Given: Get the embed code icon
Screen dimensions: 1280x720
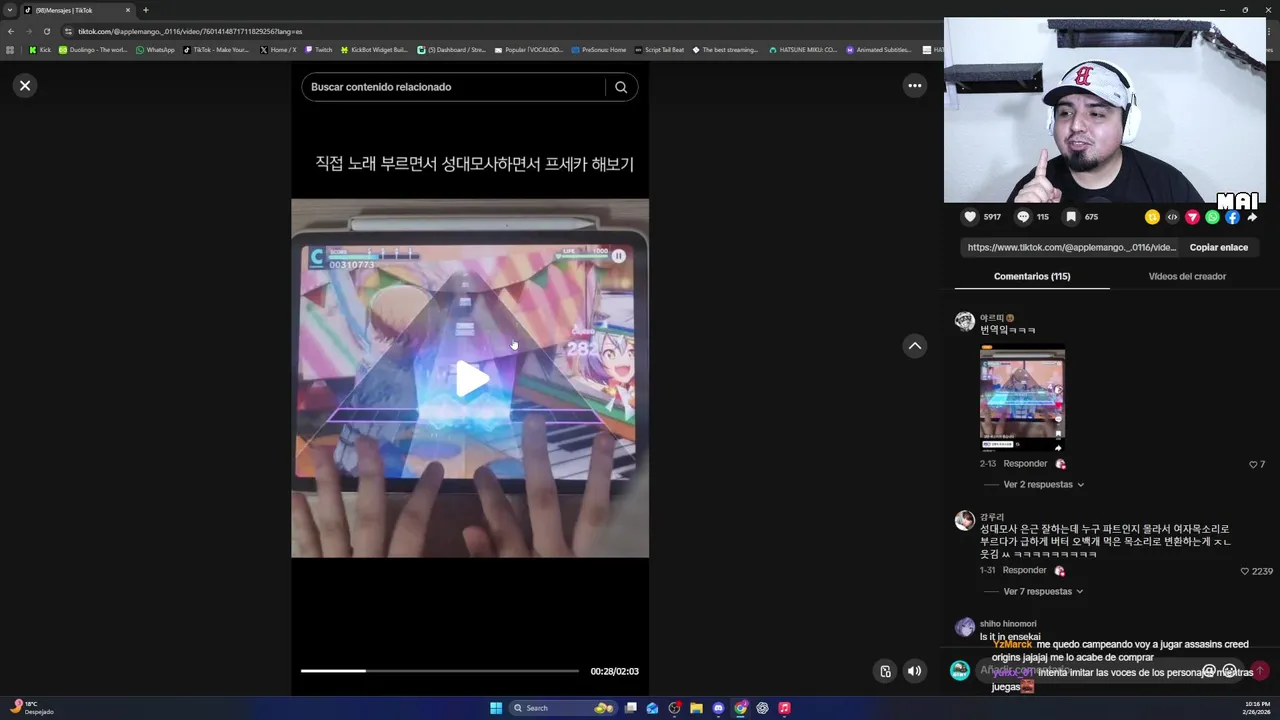Looking at the screenshot, I should coord(1172,217).
